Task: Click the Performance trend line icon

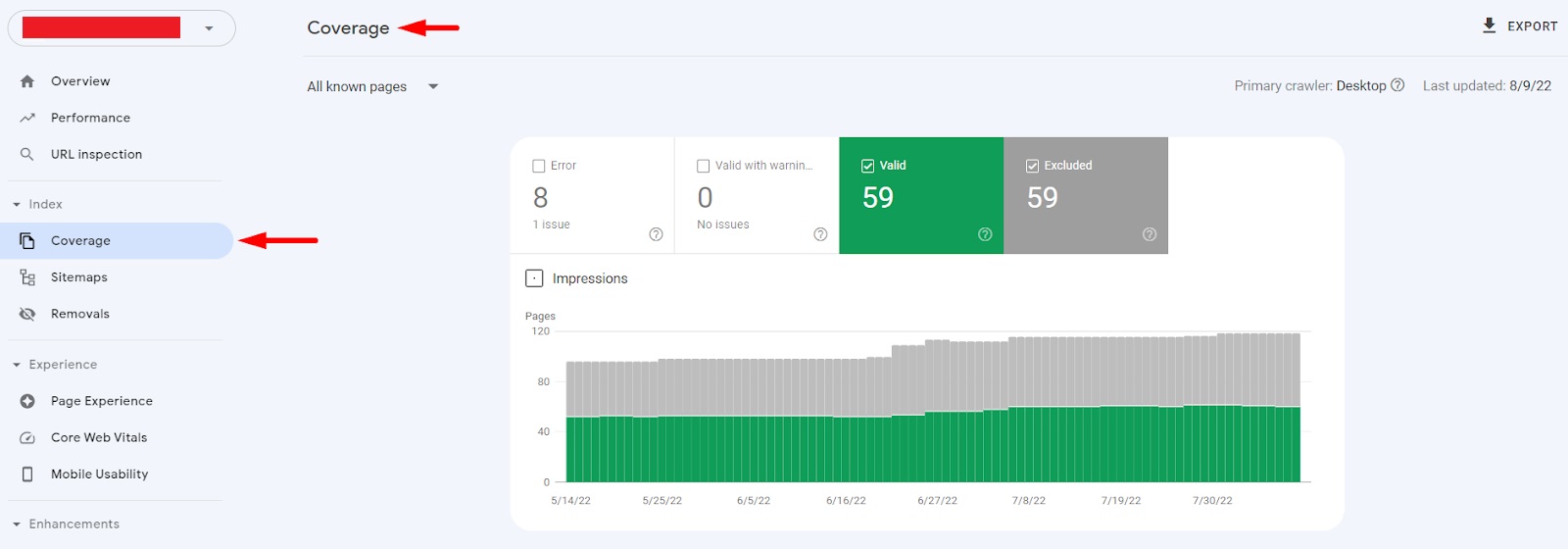Action: point(27,118)
